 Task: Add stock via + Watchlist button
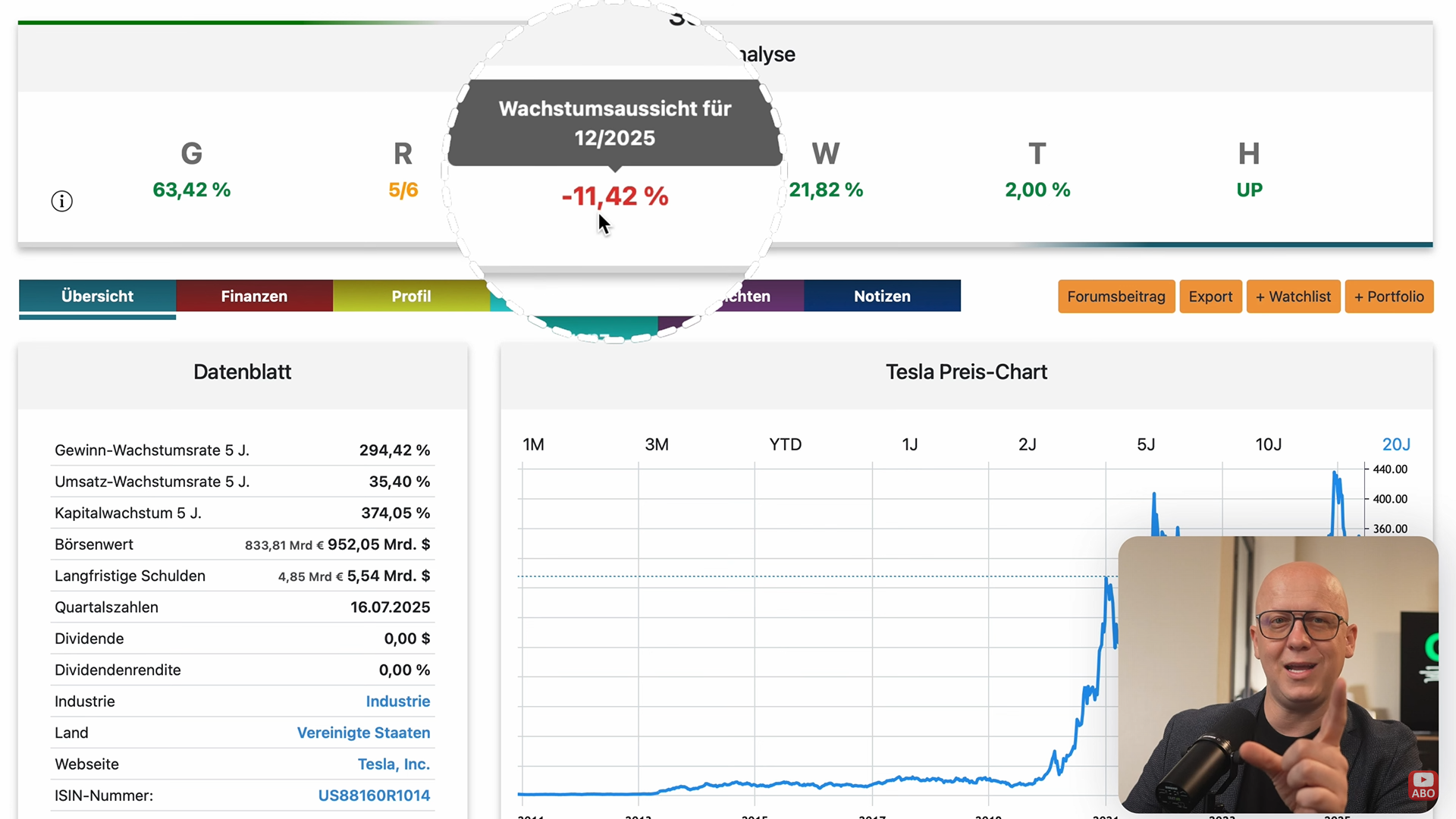click(x=1293, y=297)
